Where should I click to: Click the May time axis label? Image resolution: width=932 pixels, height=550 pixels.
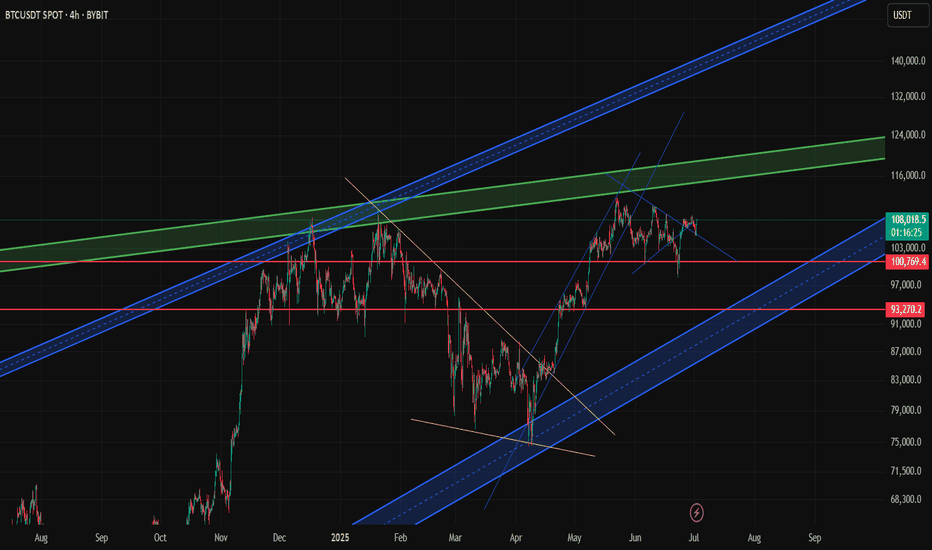pyautogui.click(x=574, y=538)
